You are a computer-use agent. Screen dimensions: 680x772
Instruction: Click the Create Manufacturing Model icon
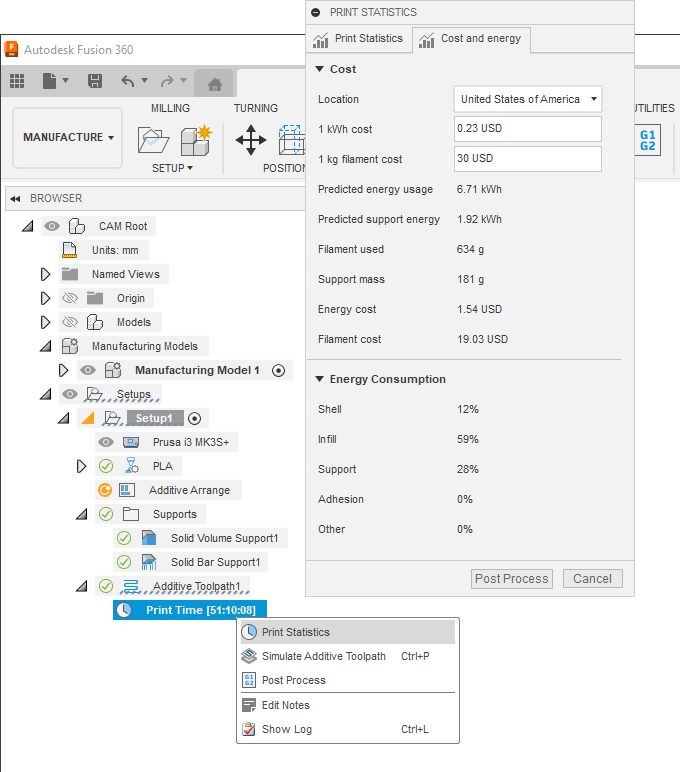196,140
